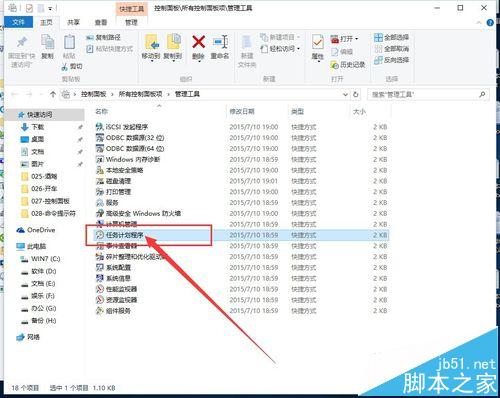Click Invert selection (反向选择) button
Viewport: 500px width, 398px height.
392,60
